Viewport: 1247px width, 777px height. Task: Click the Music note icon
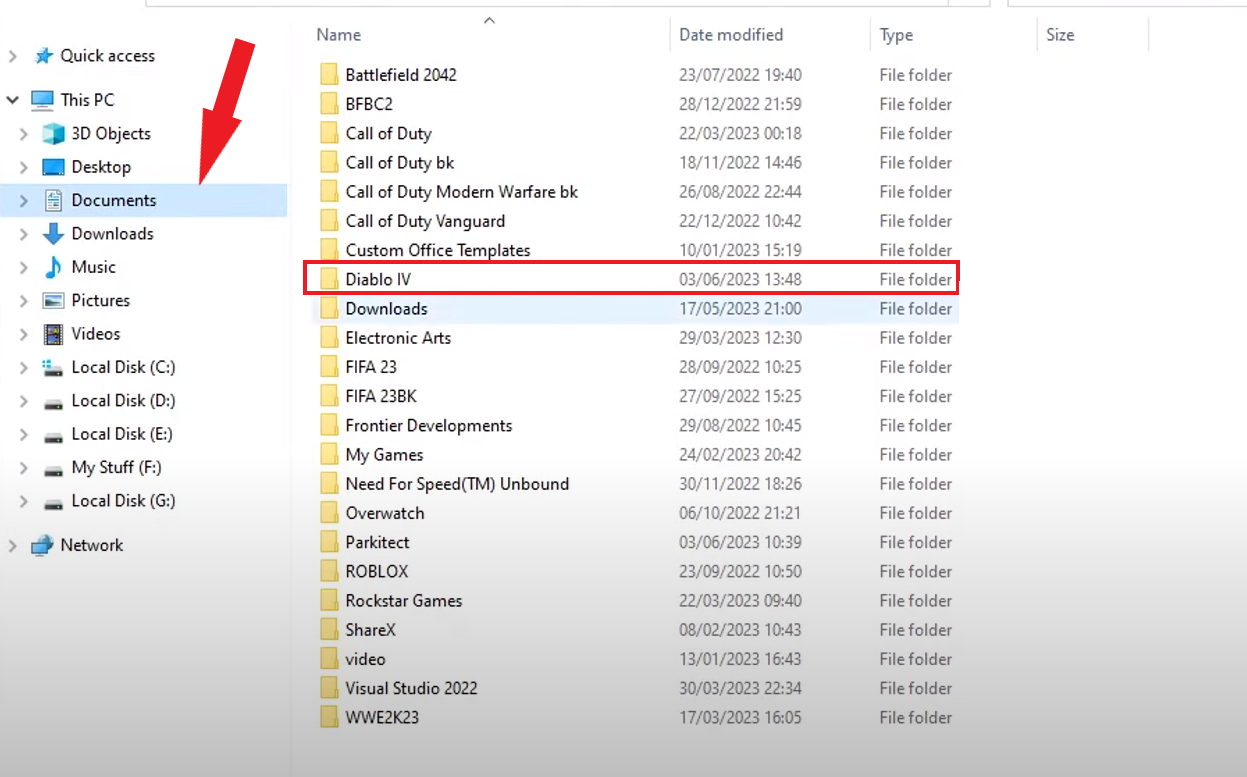click(53, 267)
